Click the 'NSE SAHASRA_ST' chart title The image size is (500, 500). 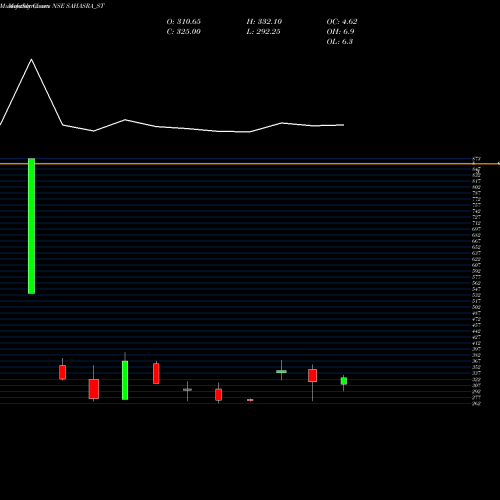tap(78, 6)
